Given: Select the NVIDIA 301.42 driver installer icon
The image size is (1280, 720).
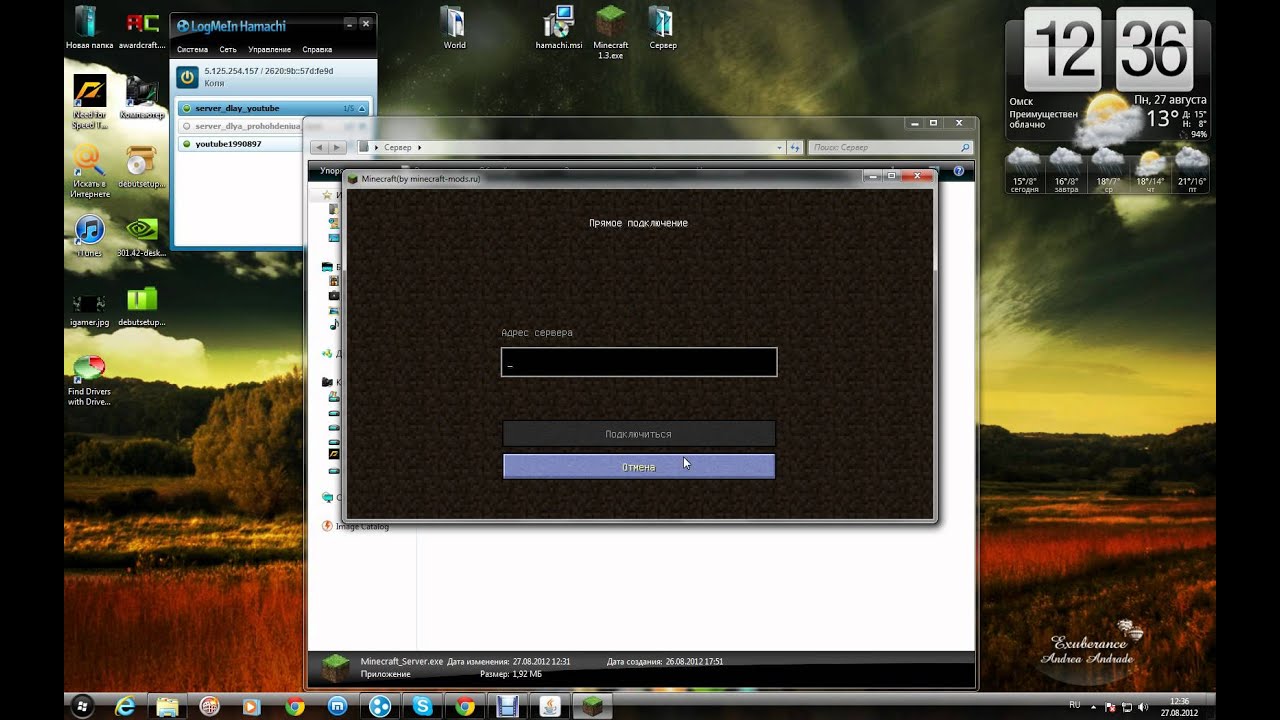Looking at the screenshot, I should pyautogui.click(x=141, y=235).
